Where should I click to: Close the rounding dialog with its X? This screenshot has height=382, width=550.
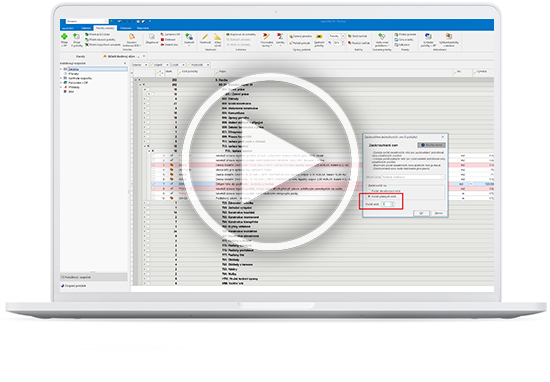443,137
